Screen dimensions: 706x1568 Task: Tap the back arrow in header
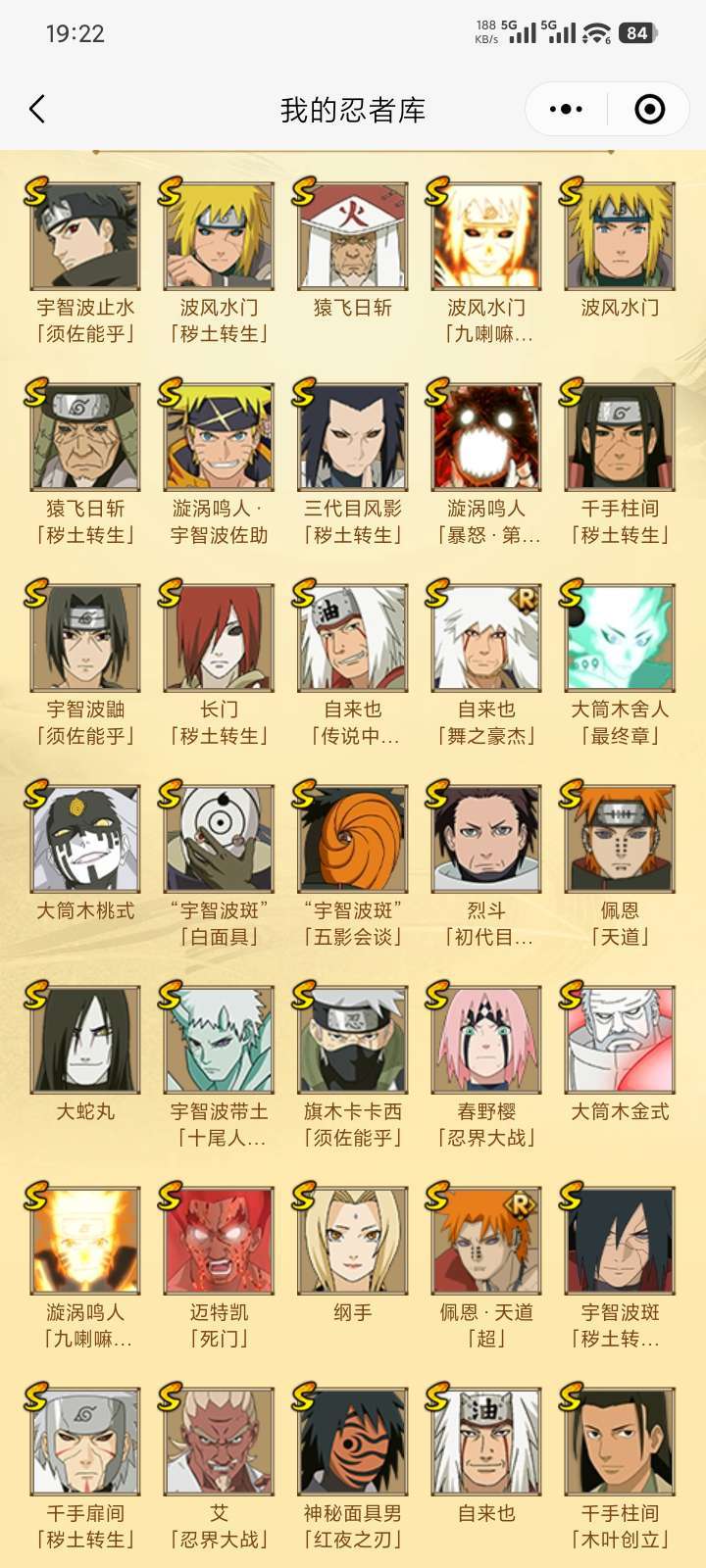tap(37, 109)
